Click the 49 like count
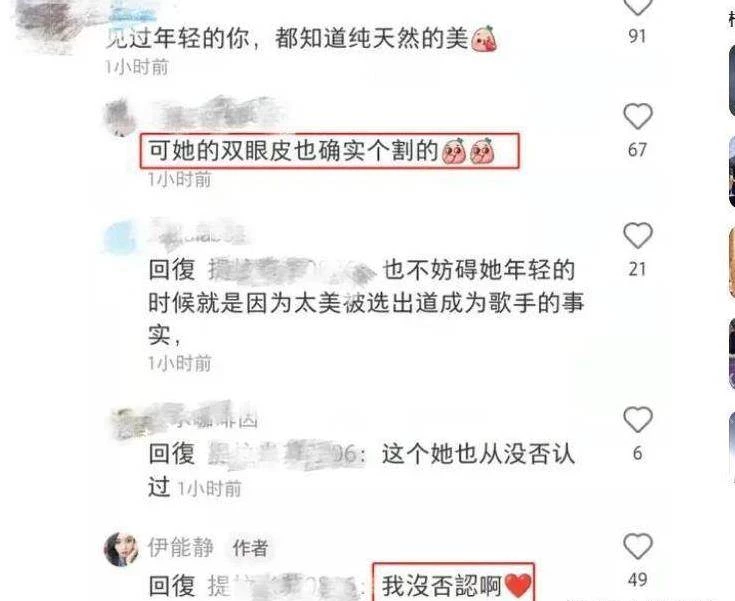735x601 pixels. tap(638, 580)
